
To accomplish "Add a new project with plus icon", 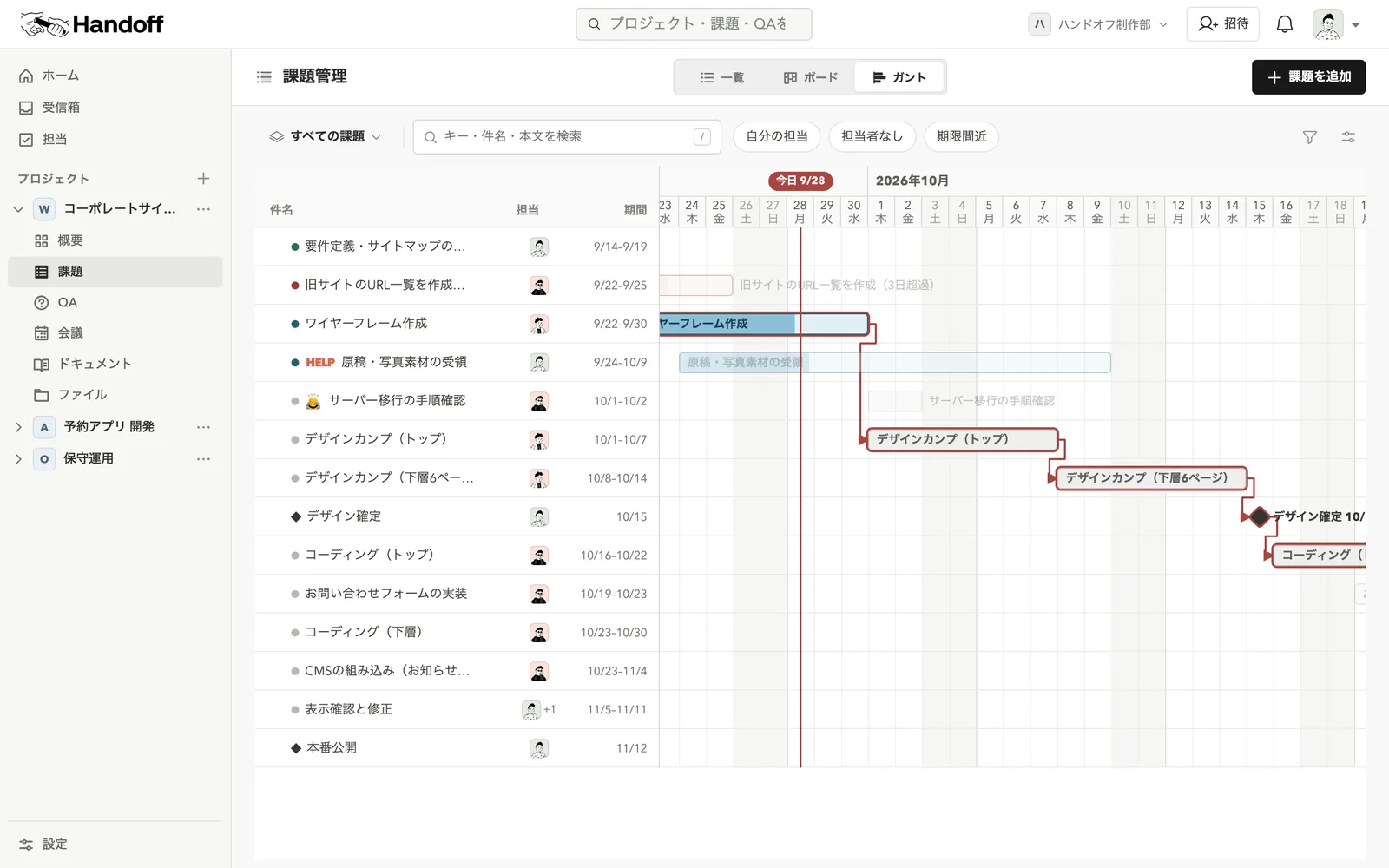I will pos(203,178).
